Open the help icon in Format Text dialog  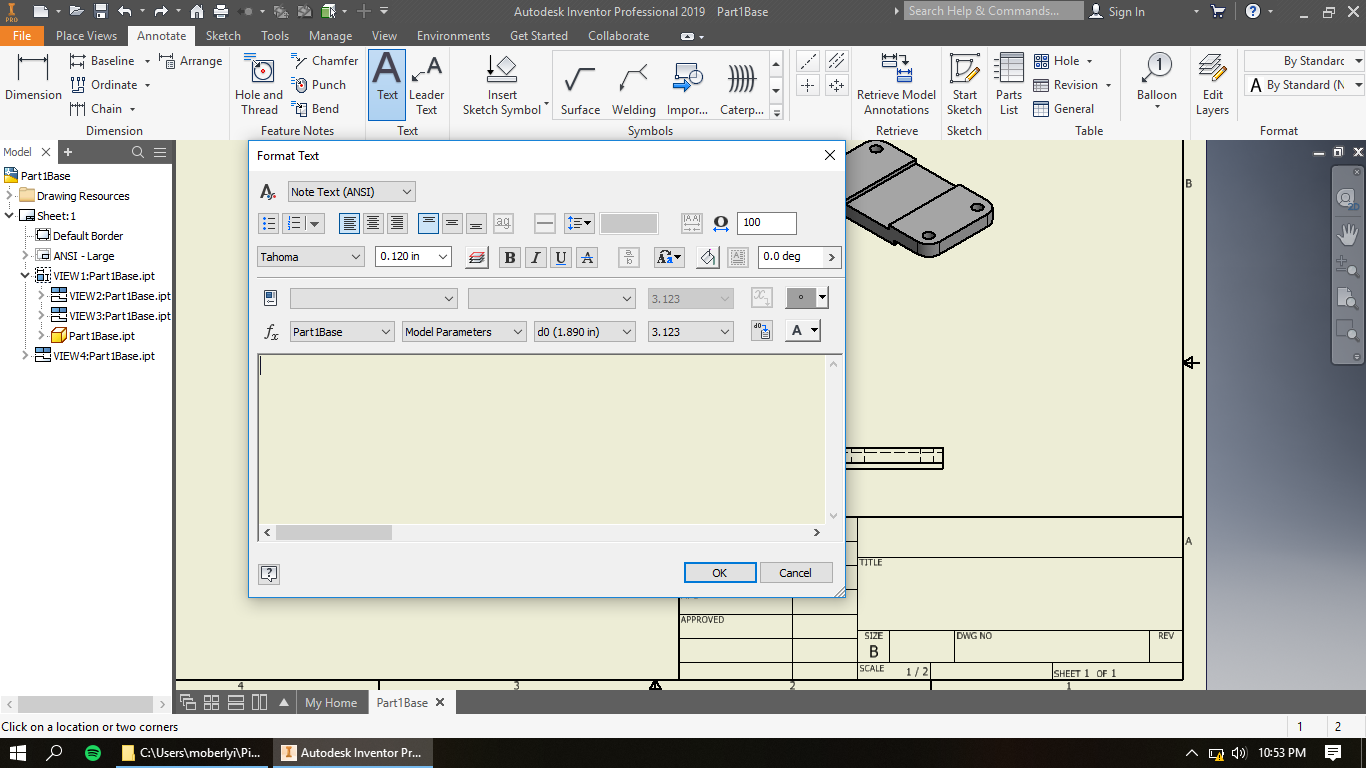click(x=269, y=573)
